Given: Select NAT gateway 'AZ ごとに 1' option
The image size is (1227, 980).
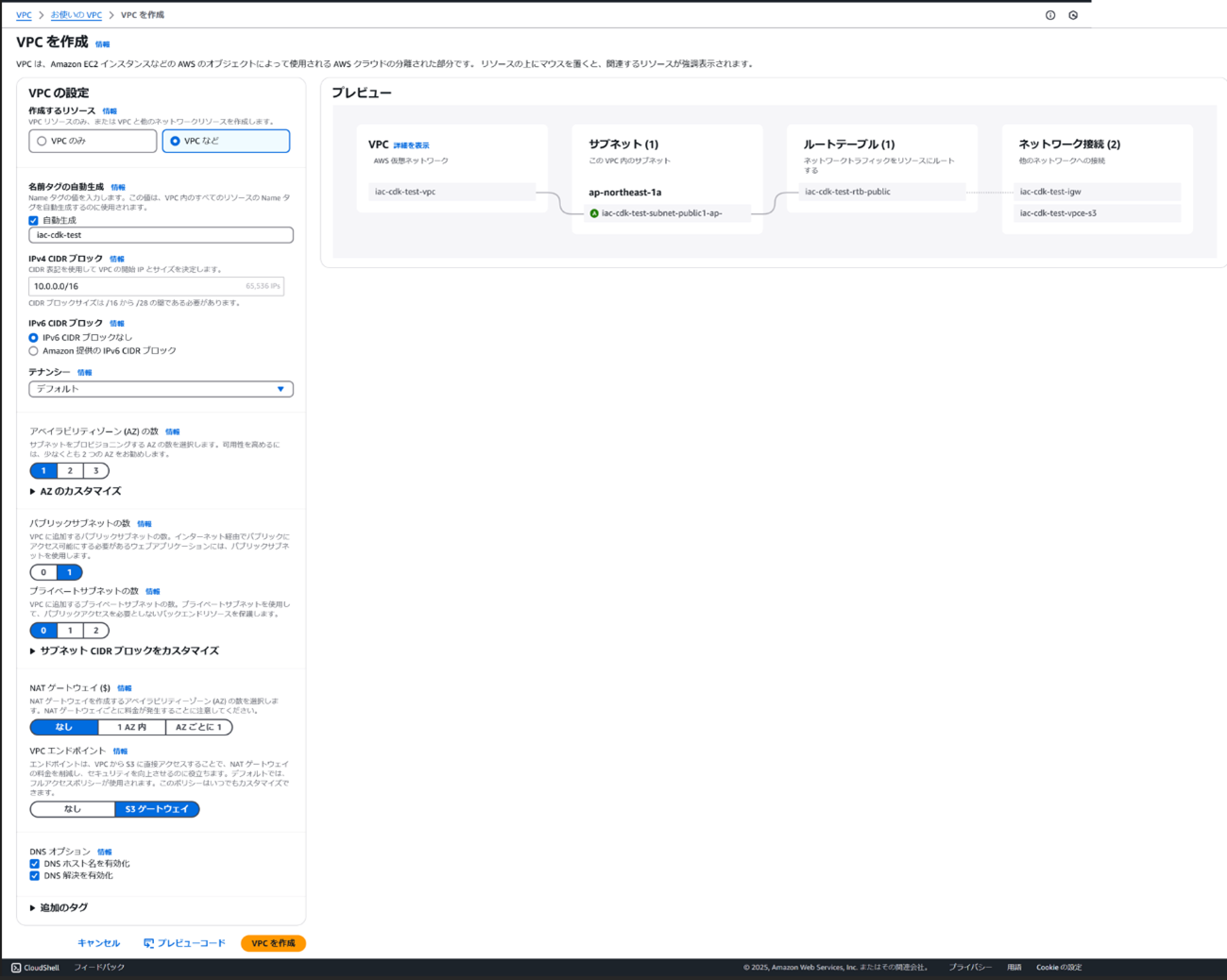Looking at the screenshot, I should (x=198, y=727).
